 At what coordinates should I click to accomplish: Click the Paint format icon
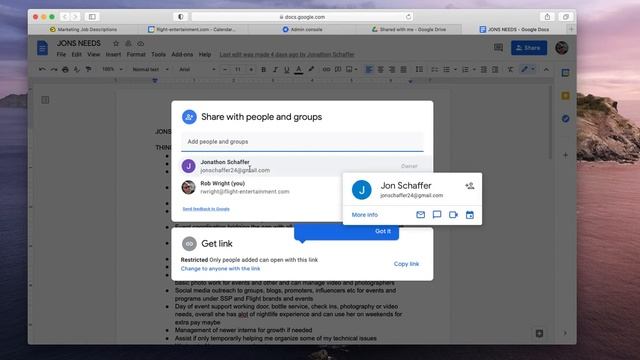click(88, 69)
